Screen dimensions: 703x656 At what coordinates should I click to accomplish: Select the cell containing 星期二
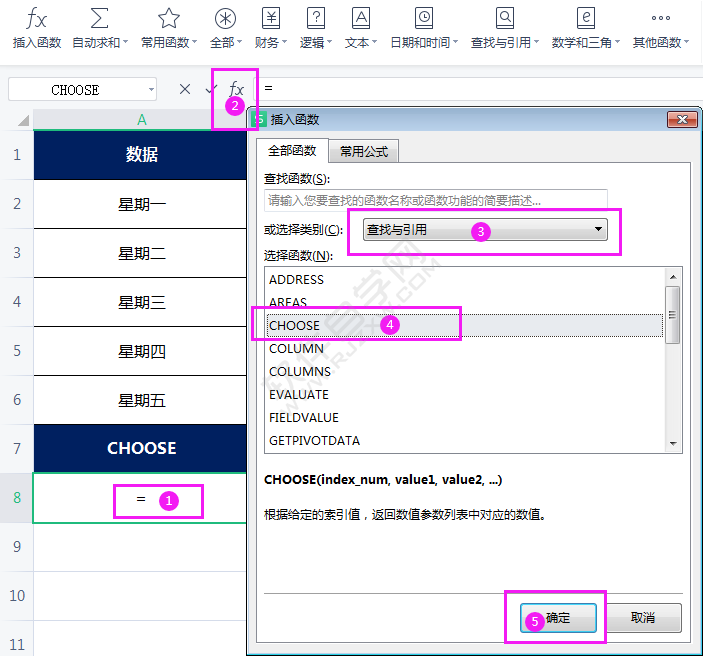[140, 253]
